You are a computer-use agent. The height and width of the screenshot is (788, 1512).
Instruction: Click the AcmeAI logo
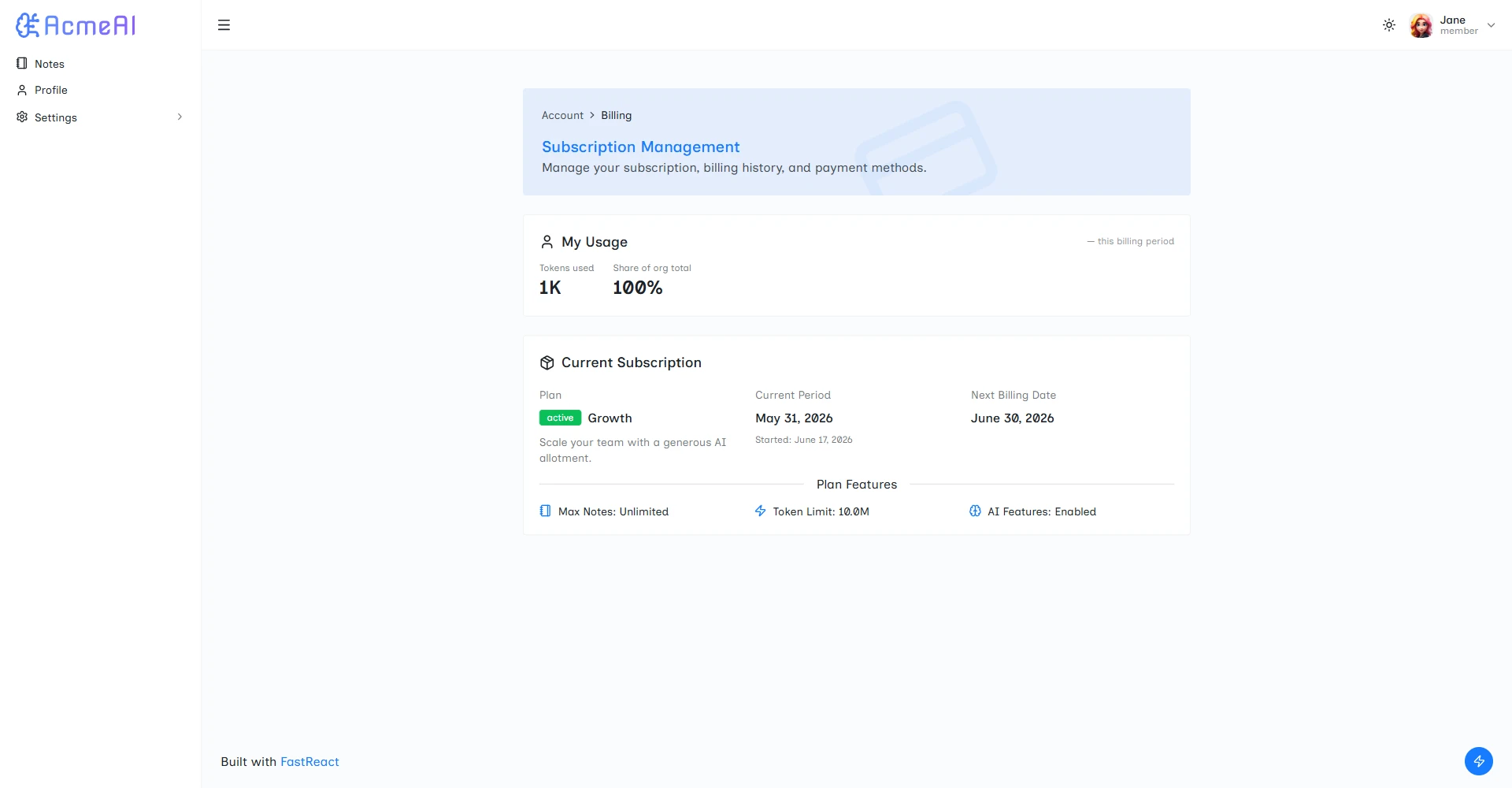coord(76,25)
